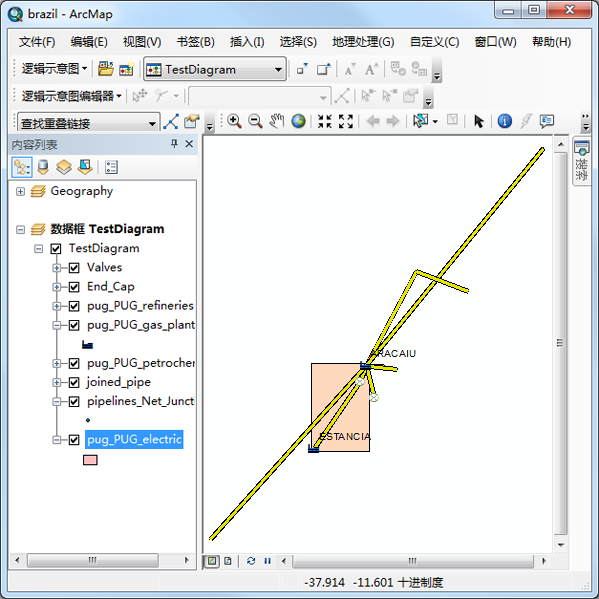This screenshot has width=599, height=599.
Task: Click Fixed Zoom Out arrows icon
Action: (346, 121)
